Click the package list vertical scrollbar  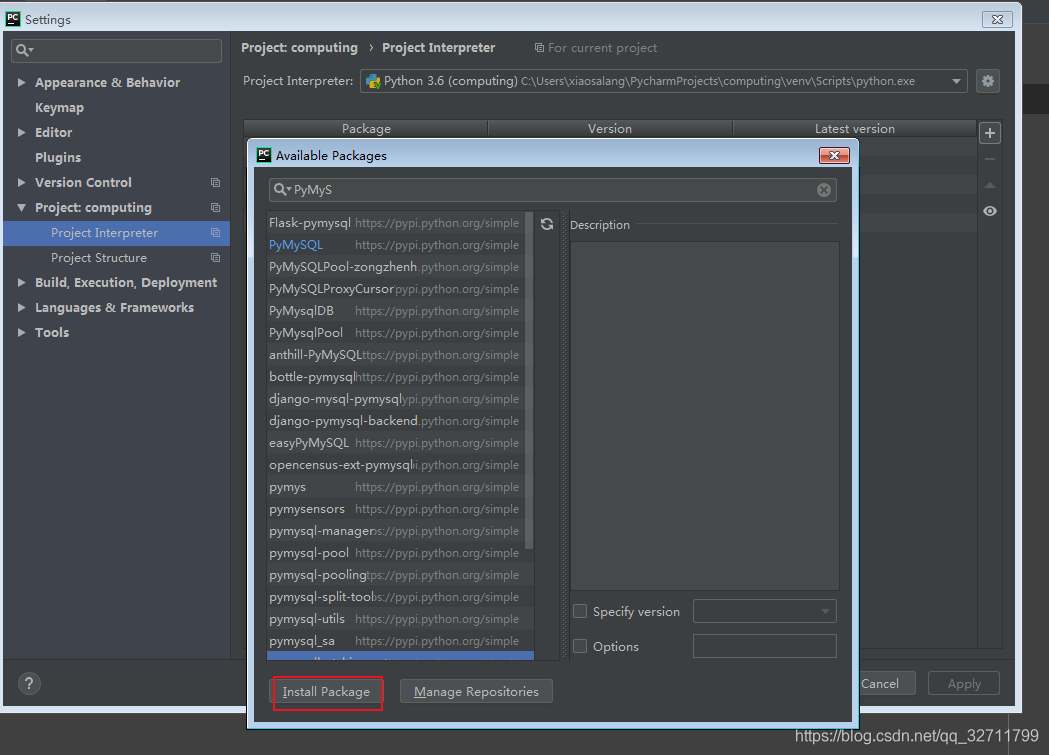[x=529, y=380]
